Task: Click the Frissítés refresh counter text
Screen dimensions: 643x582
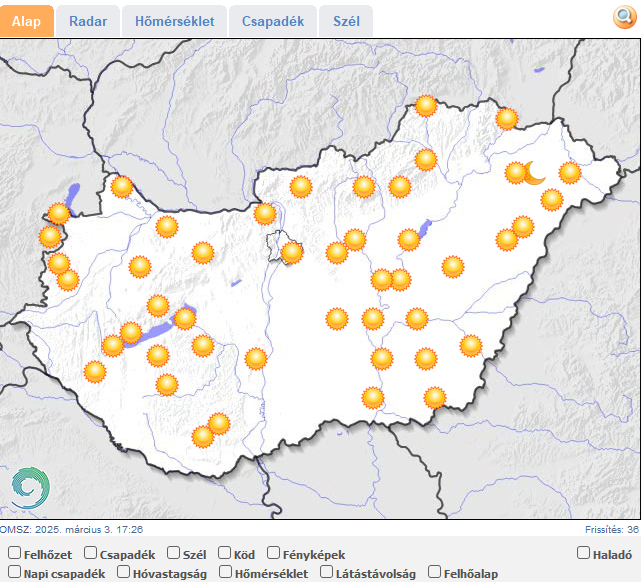Action: pos(611,530)
